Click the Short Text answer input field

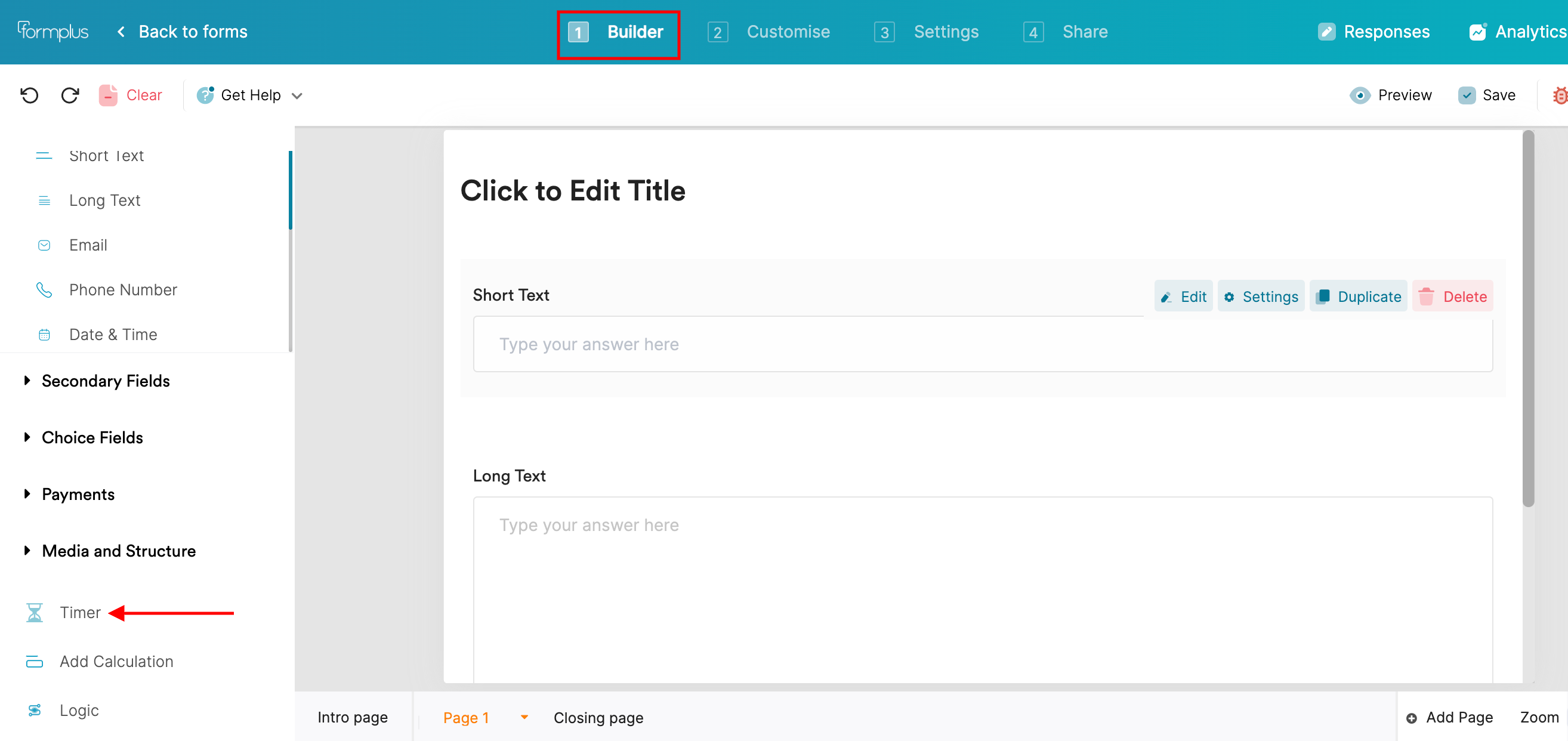(x=983, y=345)
